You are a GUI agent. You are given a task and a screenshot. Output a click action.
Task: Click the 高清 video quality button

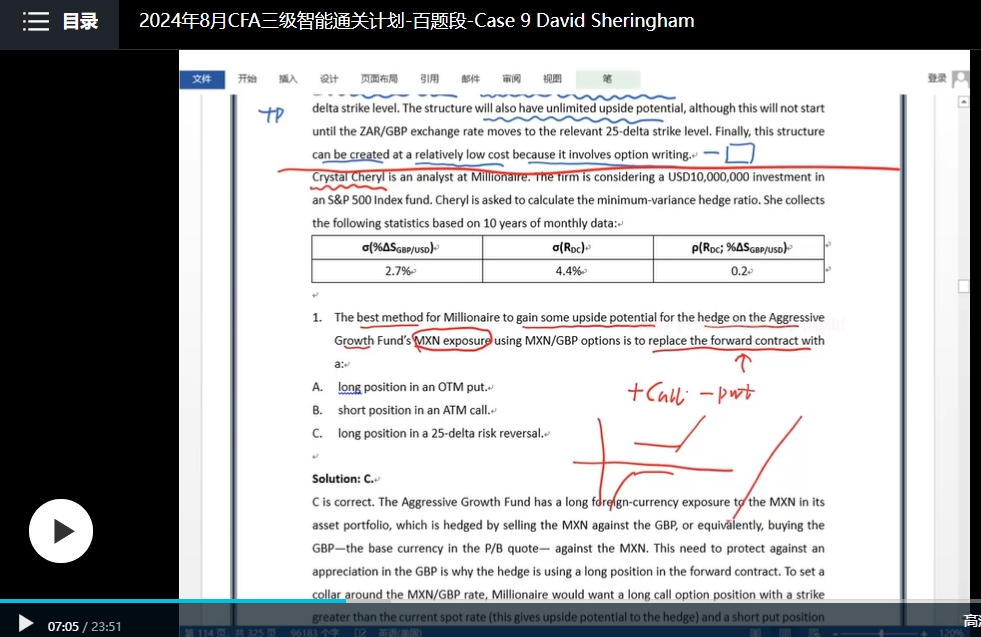[972, 621]
